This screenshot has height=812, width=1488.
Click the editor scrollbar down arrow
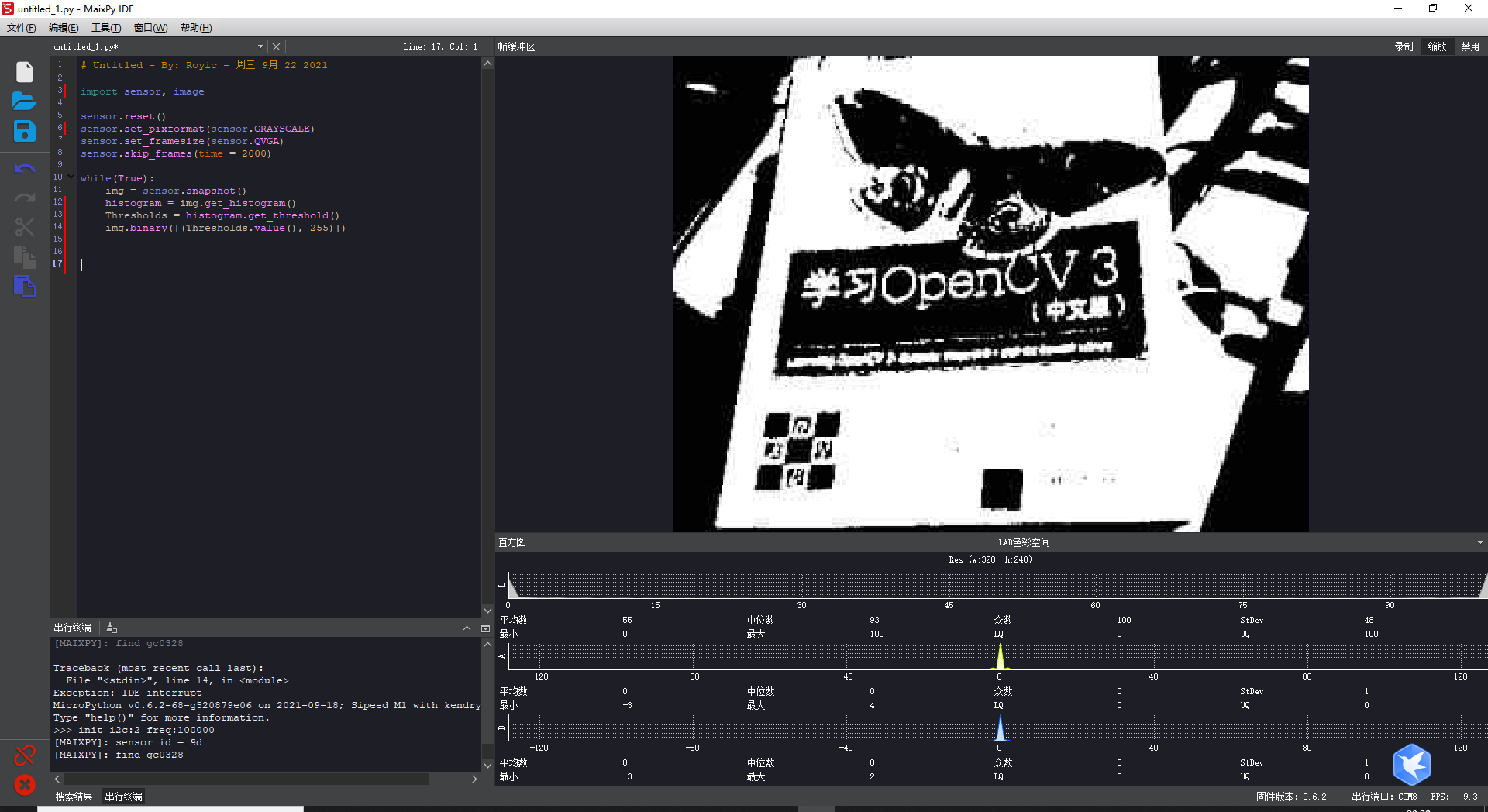[x=487, y=611]
